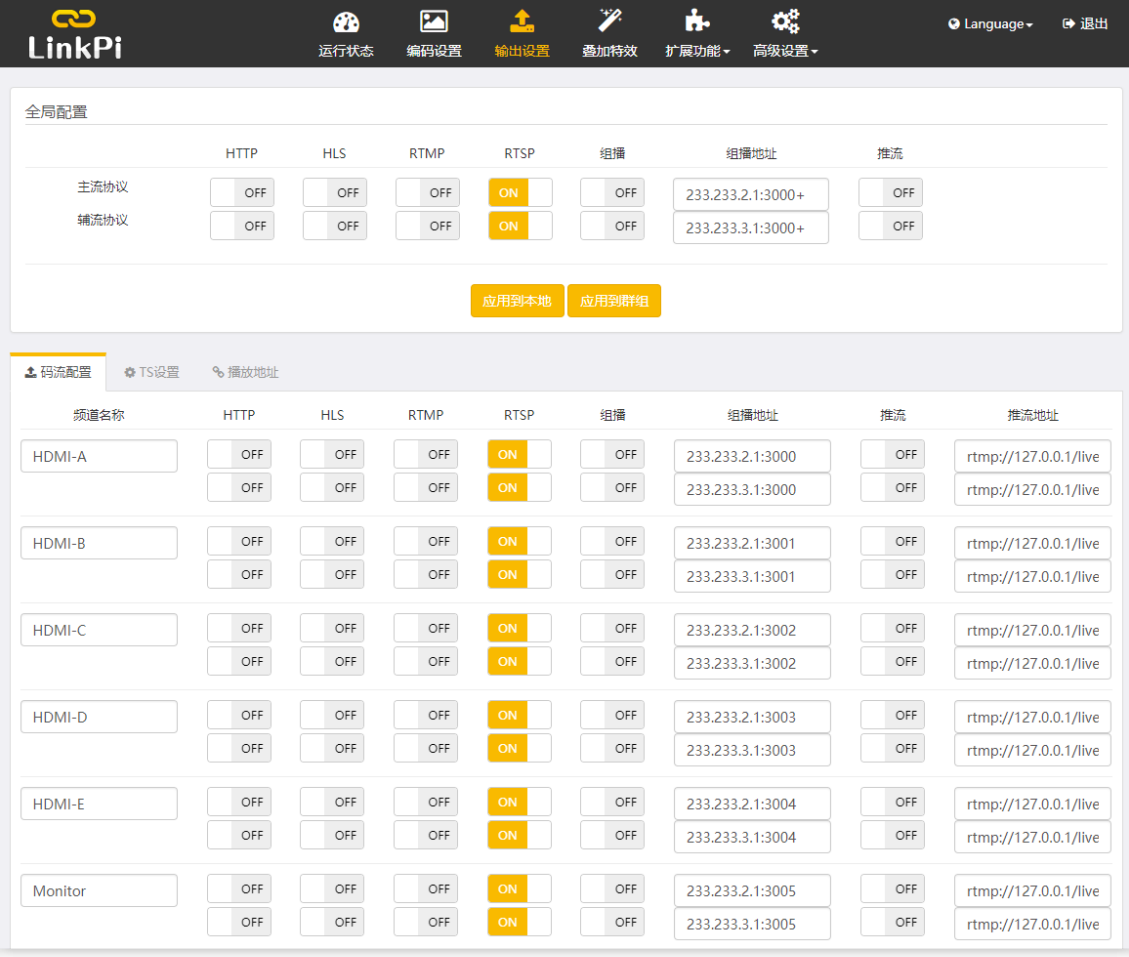Click the 输出设置 menu label

point(522,51)
